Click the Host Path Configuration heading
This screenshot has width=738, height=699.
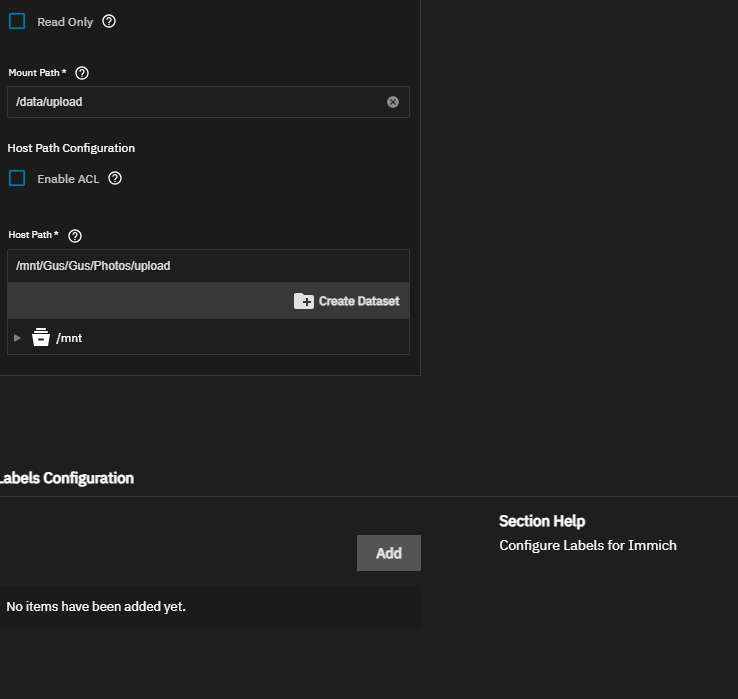pyautogui.click(x=71, y=148)
